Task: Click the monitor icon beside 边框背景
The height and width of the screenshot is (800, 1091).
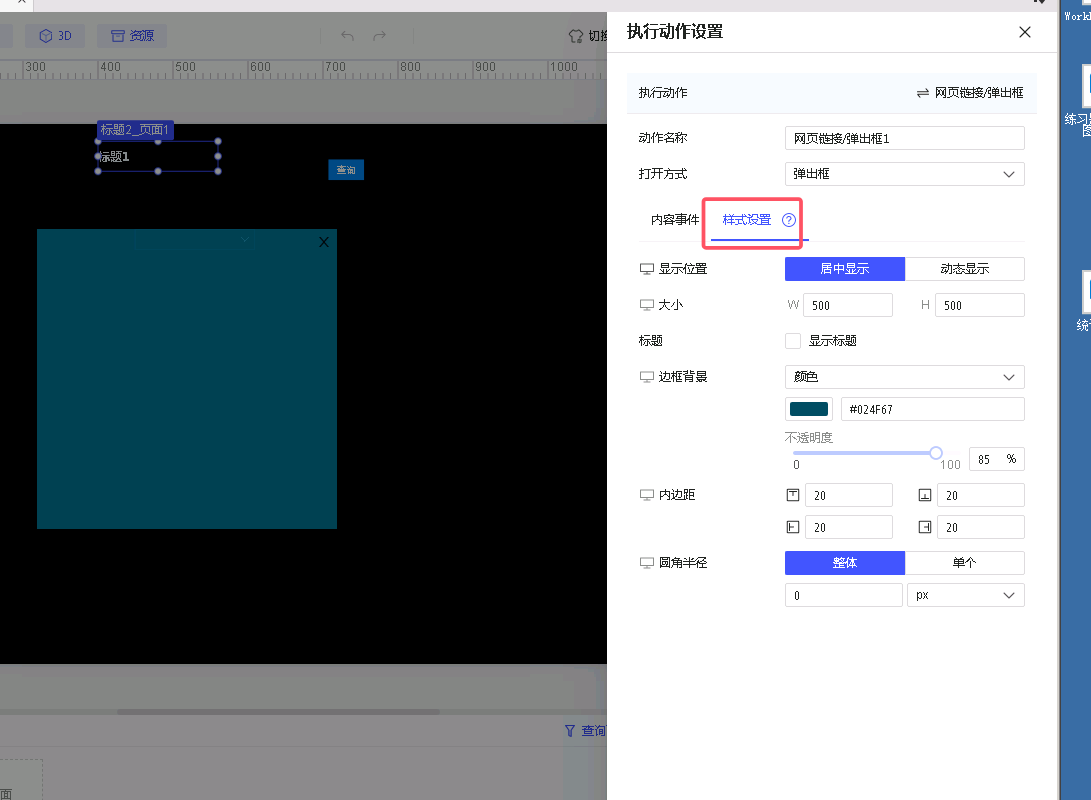Action: 646,377
